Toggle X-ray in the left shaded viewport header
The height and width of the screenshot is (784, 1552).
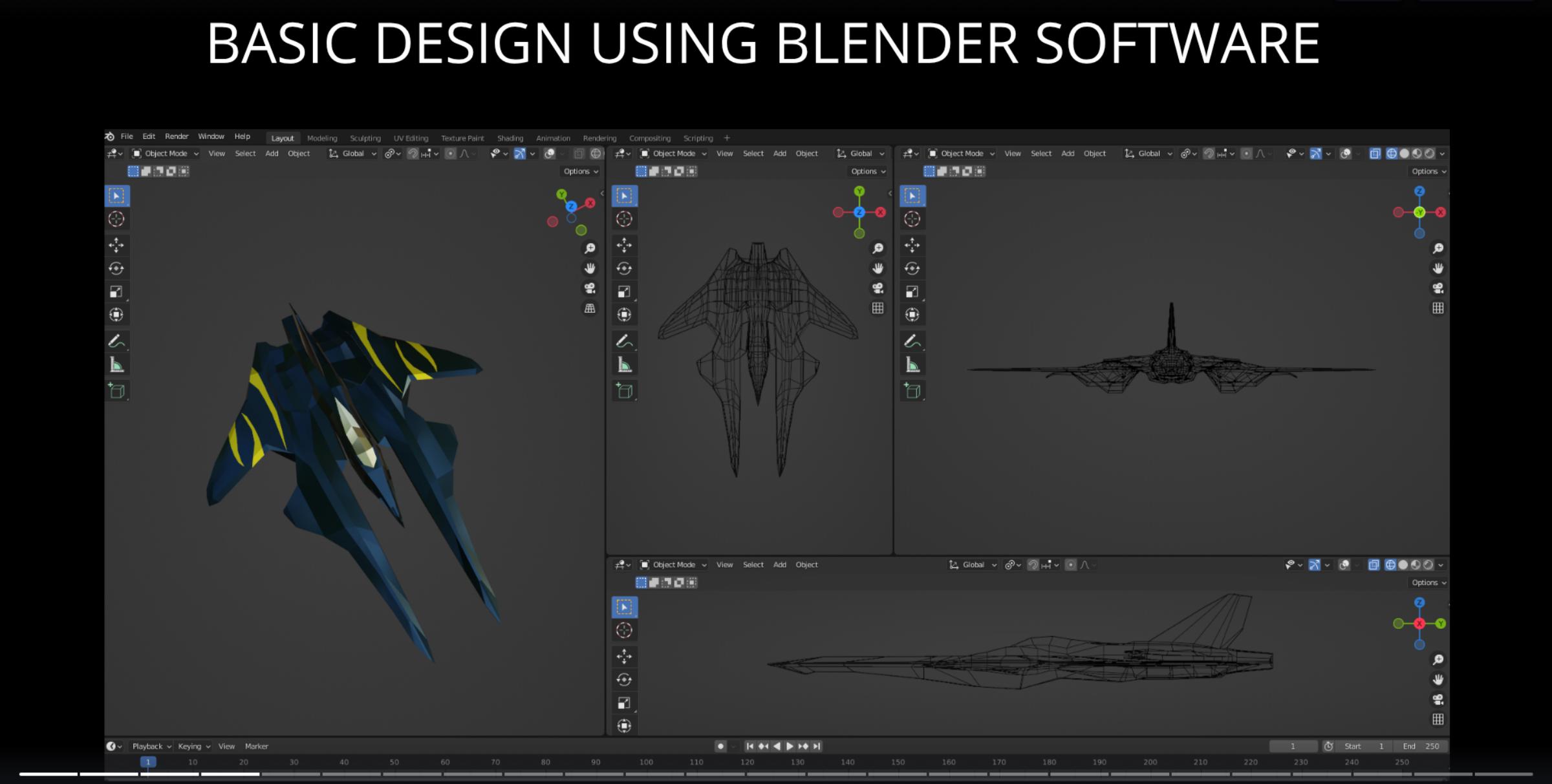pos(579,153)
